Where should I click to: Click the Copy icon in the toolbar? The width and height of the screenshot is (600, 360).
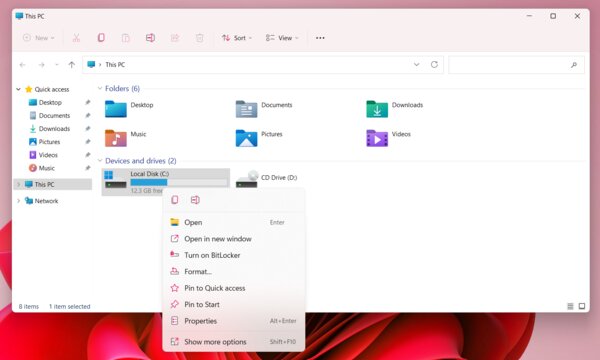click(x=101, y=37)
